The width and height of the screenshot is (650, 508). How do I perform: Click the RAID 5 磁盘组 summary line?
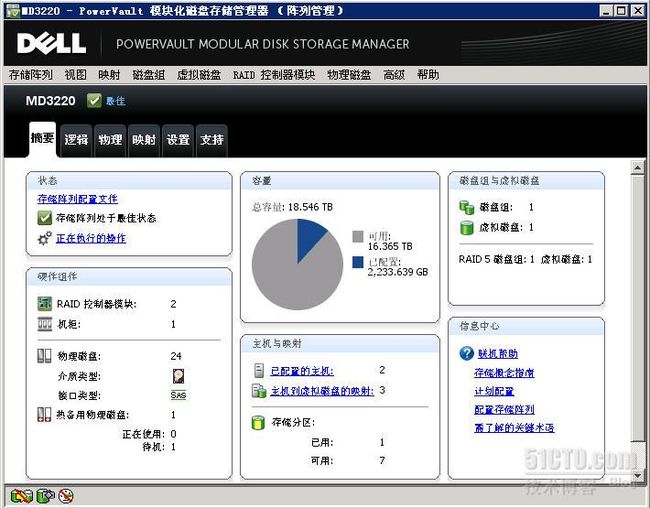coord(525,260)
